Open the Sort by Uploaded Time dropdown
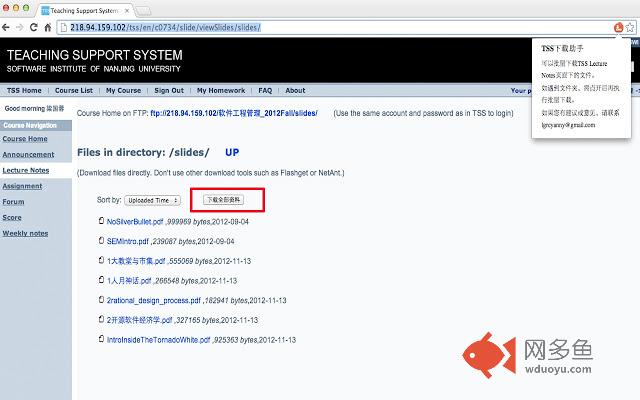This screenshot has width=640, height=400. [x=152, y=200]
